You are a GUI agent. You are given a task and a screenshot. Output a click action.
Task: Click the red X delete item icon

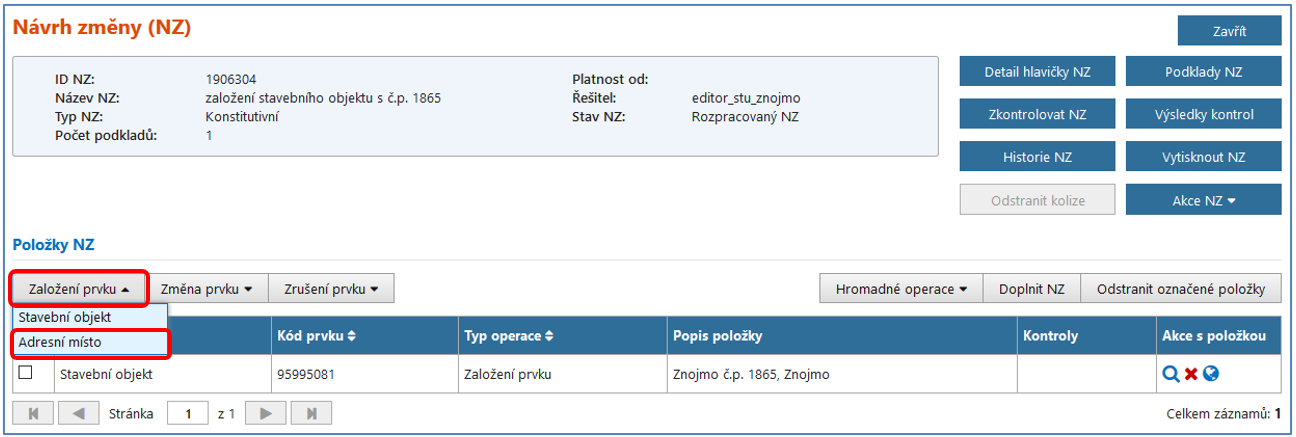[x=1191, y=375]
